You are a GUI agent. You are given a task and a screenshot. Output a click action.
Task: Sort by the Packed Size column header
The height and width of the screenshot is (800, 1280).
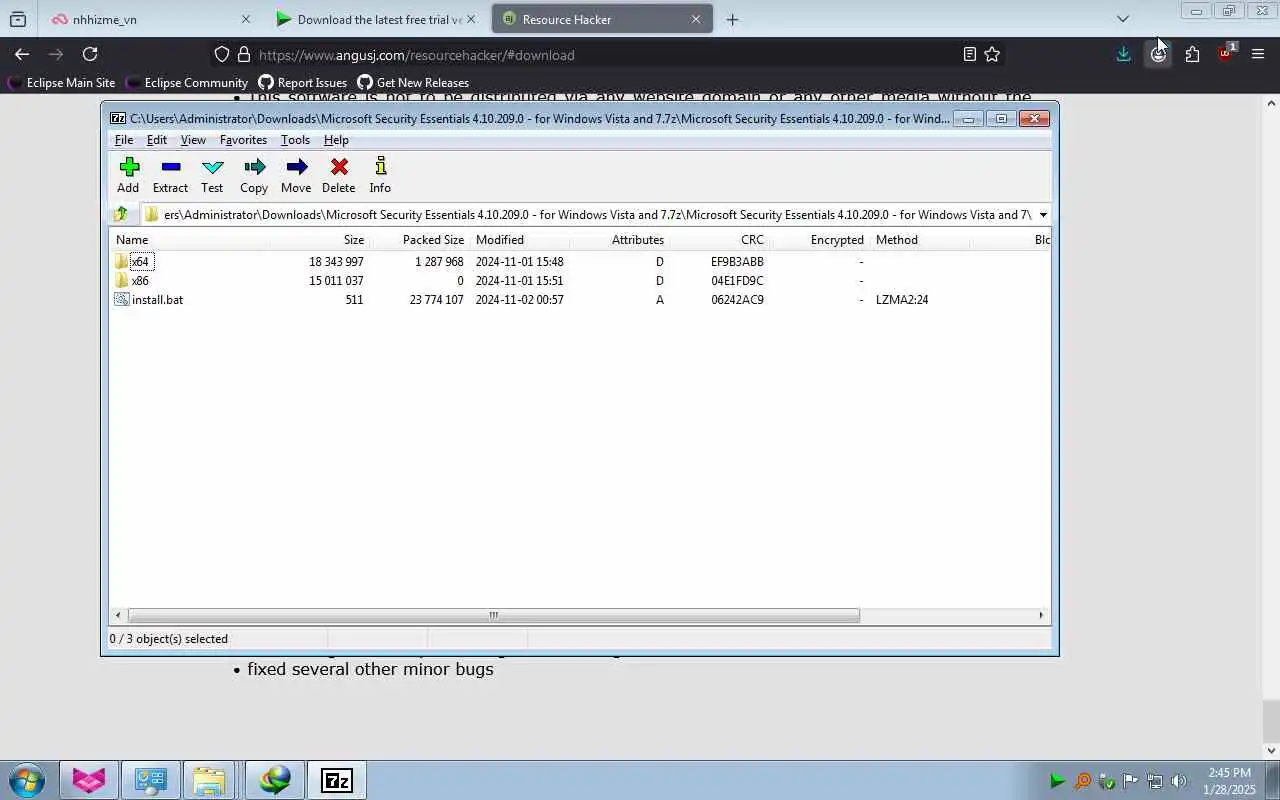[x=419, y=240]
